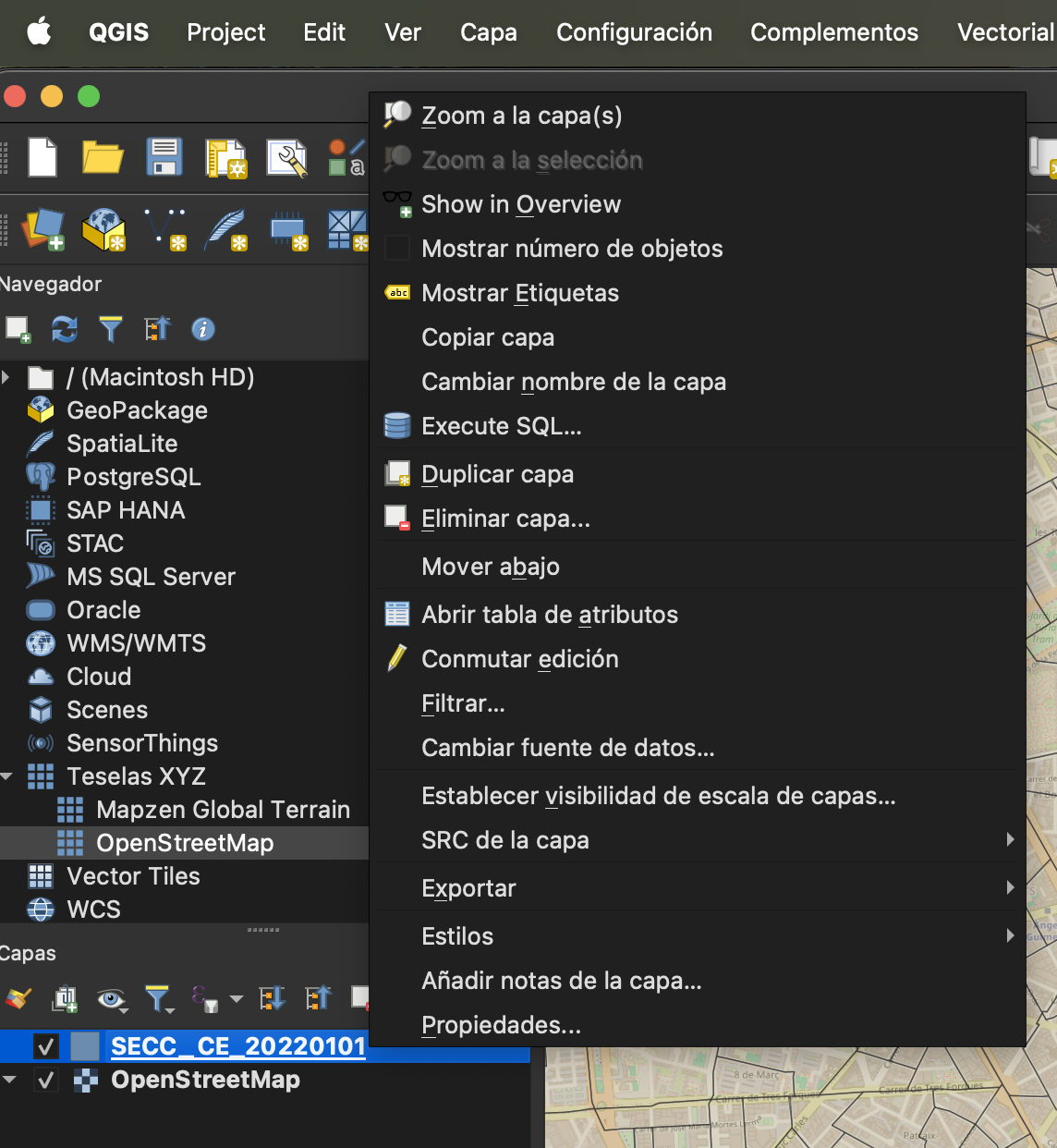The height and width of the screenshot is (1148, 1057).
Task: Choose Show in Overview
Action: [x=698, y=204]
